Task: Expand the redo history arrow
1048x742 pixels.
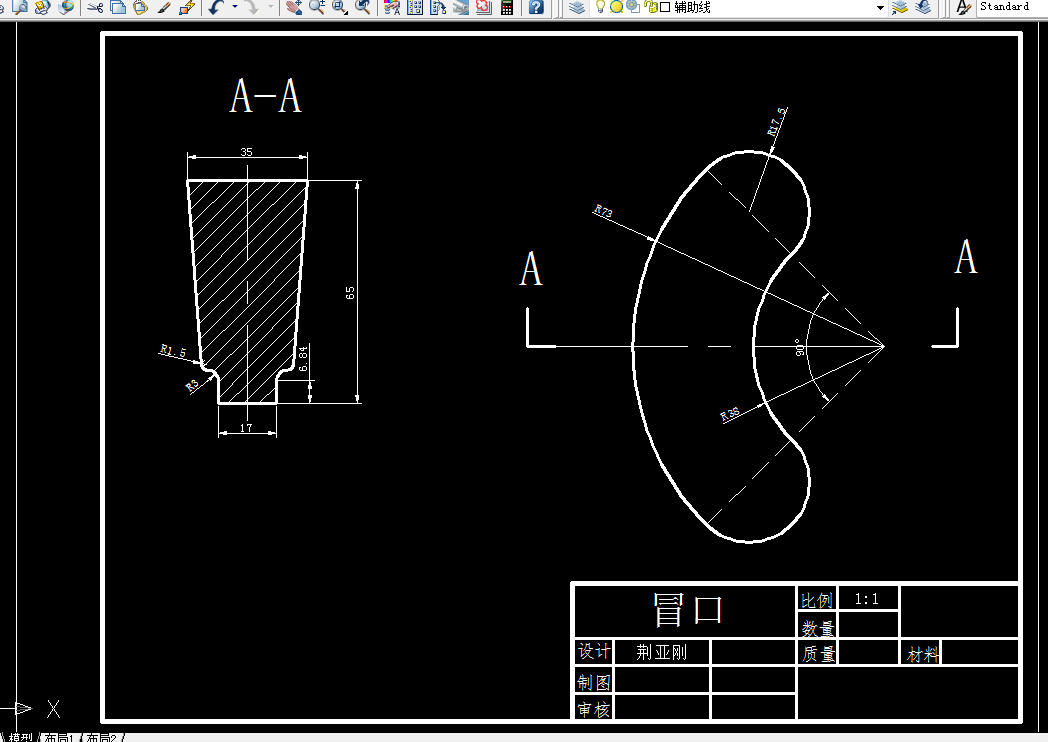Action: tap(271, 7)
